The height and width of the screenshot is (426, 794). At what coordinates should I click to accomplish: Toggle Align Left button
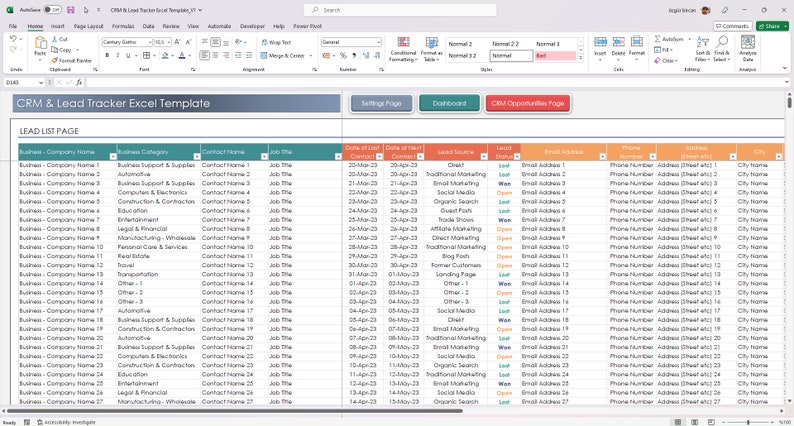pyautogui.click(x=205, y=55)
